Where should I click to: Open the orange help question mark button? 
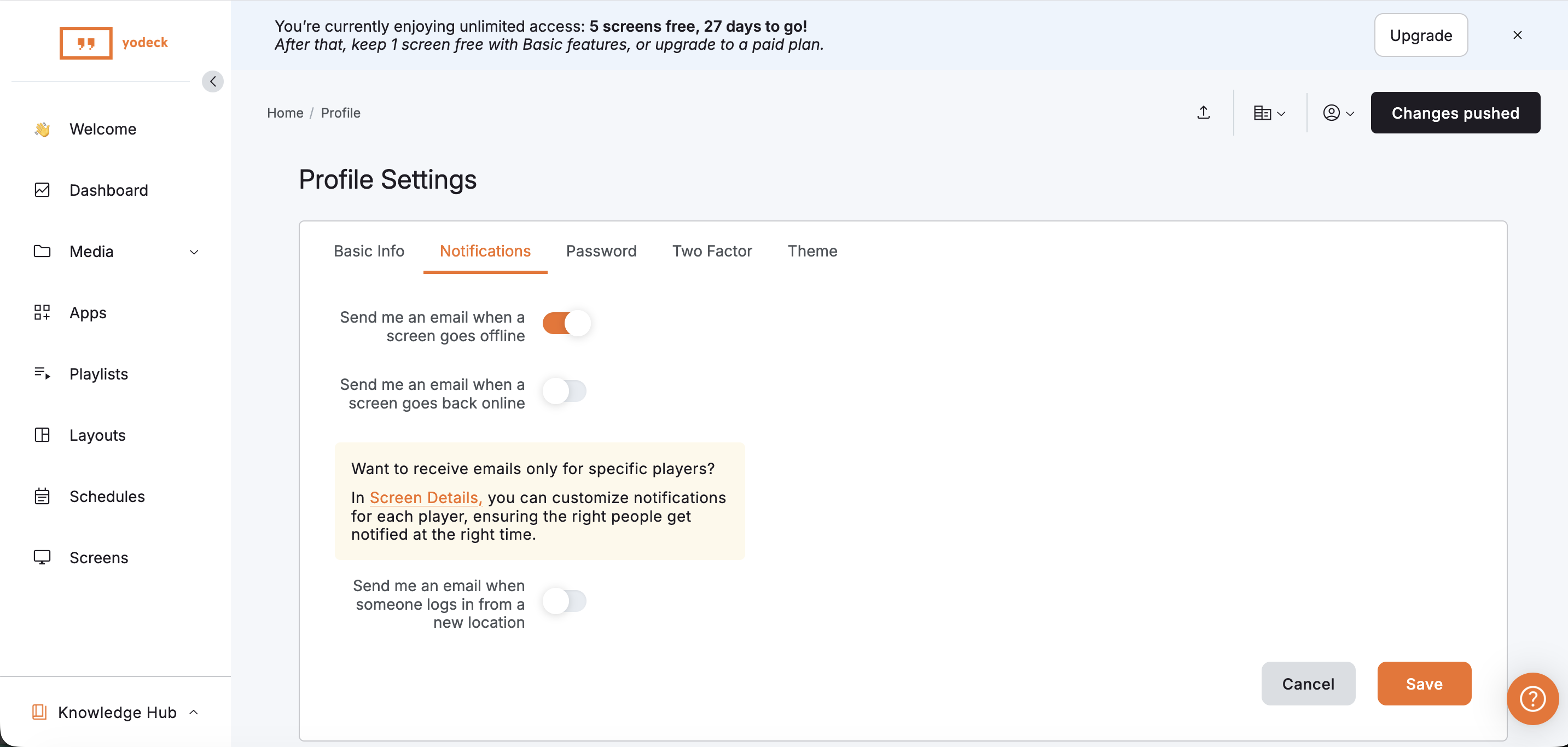click(1532, 698)
